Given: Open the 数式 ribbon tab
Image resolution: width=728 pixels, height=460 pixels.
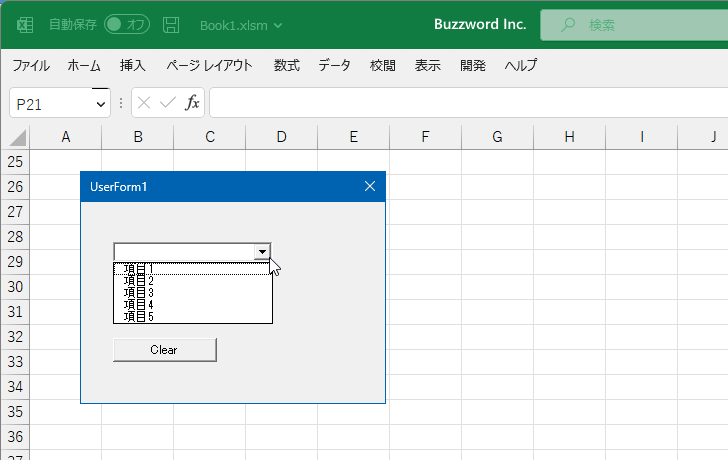Looking at the screenshot, I should point(286,65).
